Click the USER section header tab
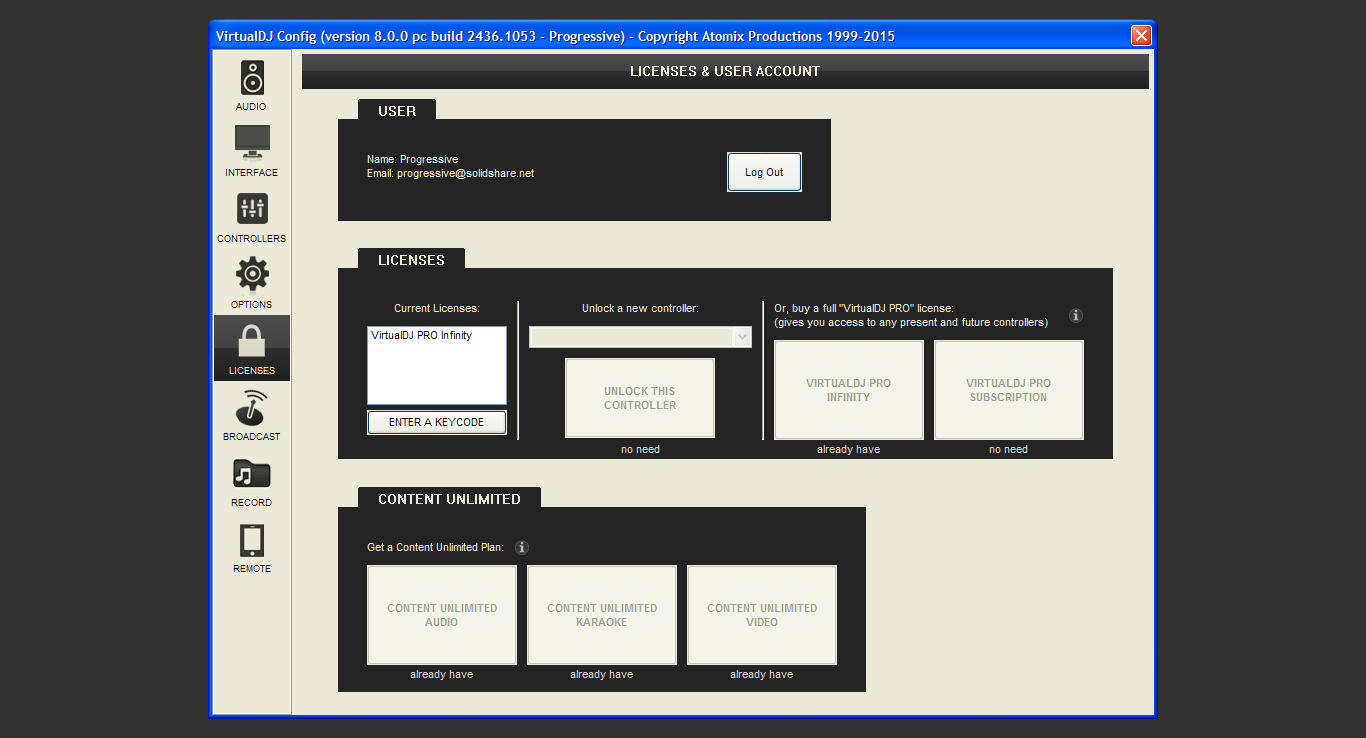1366x738 pixels. (397, 111)
